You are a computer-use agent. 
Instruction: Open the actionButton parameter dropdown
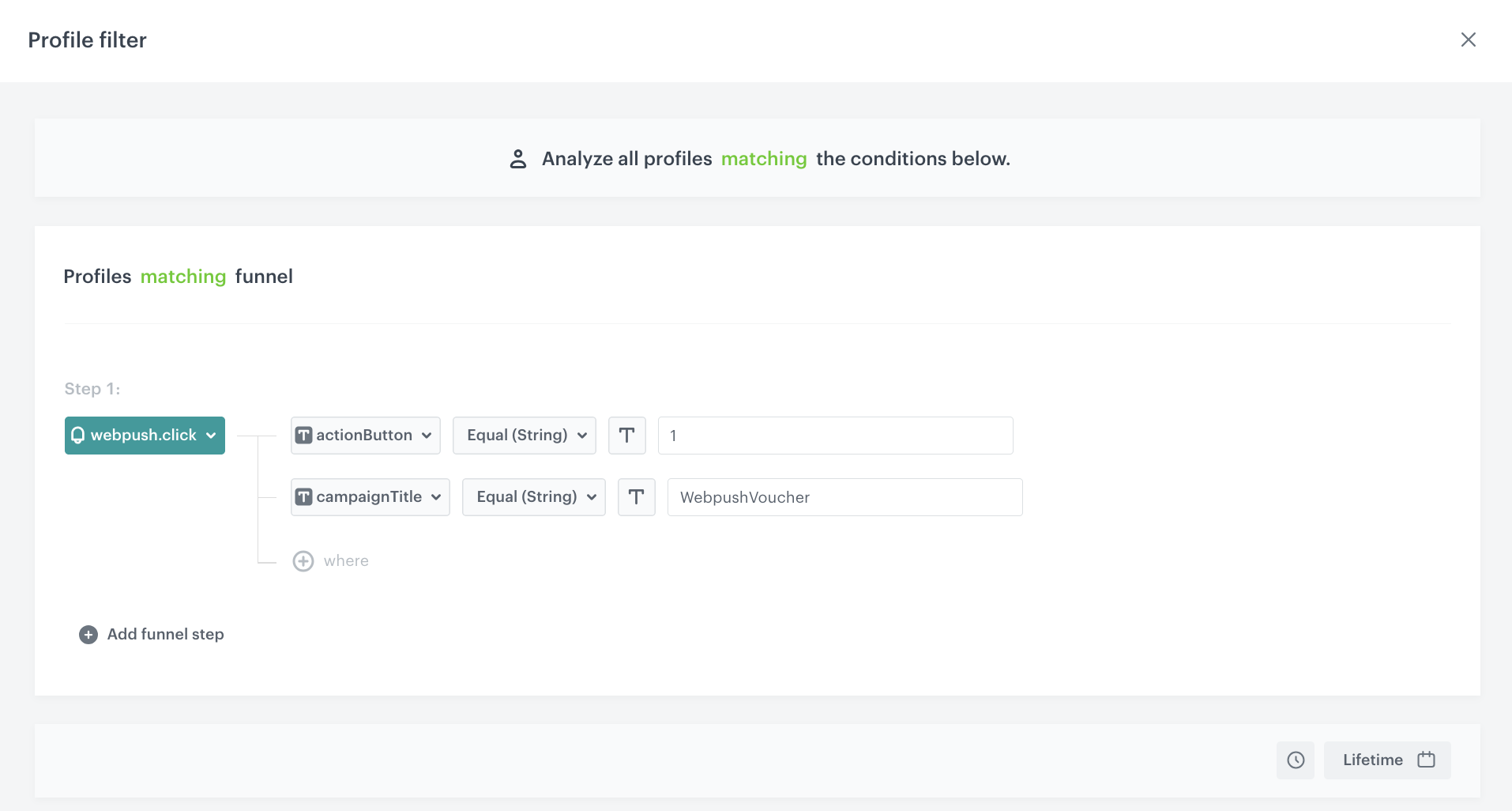pyautogui.click(x=365, y=435)
